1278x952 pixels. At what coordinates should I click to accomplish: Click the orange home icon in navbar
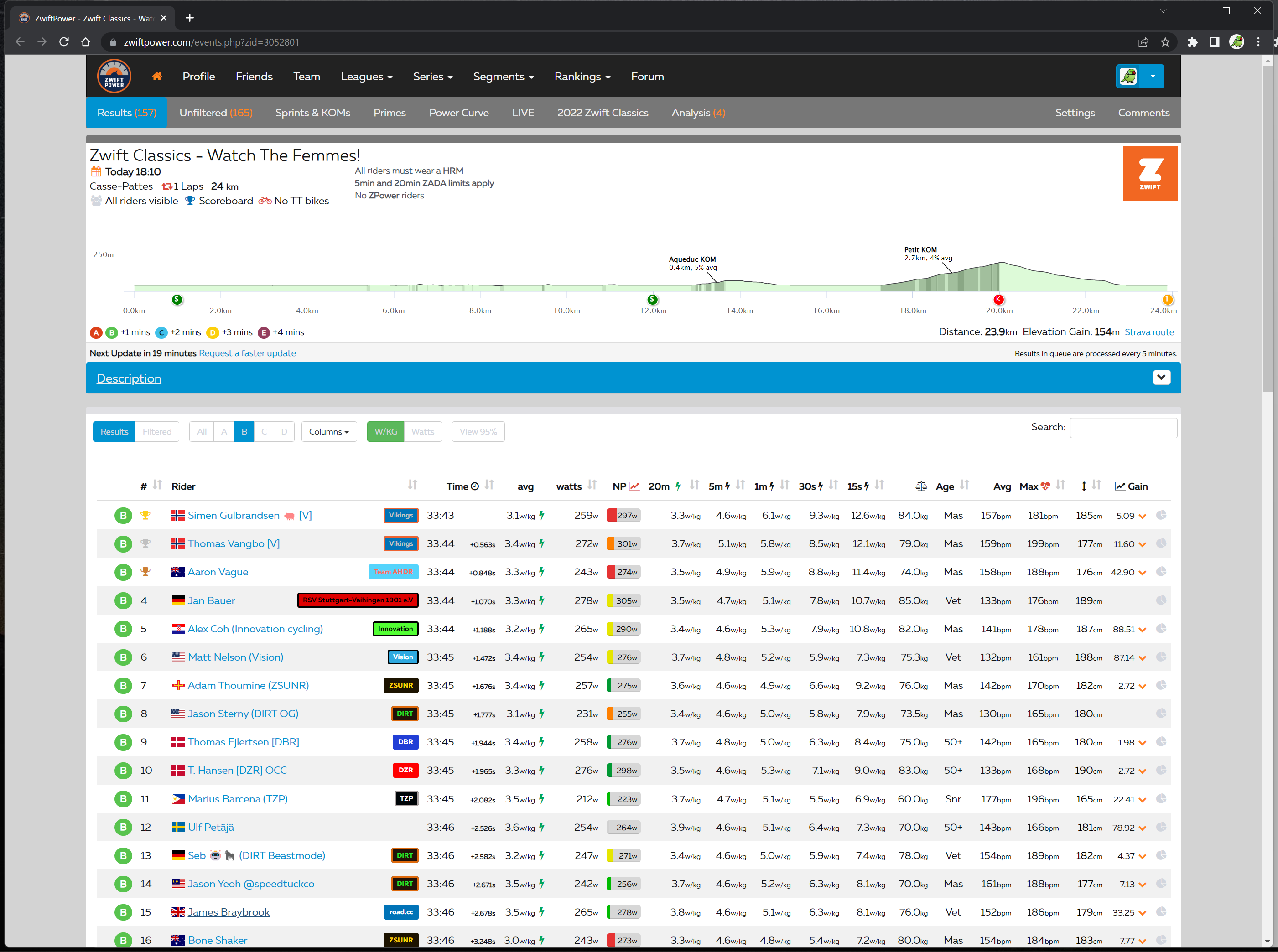click(157, 77)
